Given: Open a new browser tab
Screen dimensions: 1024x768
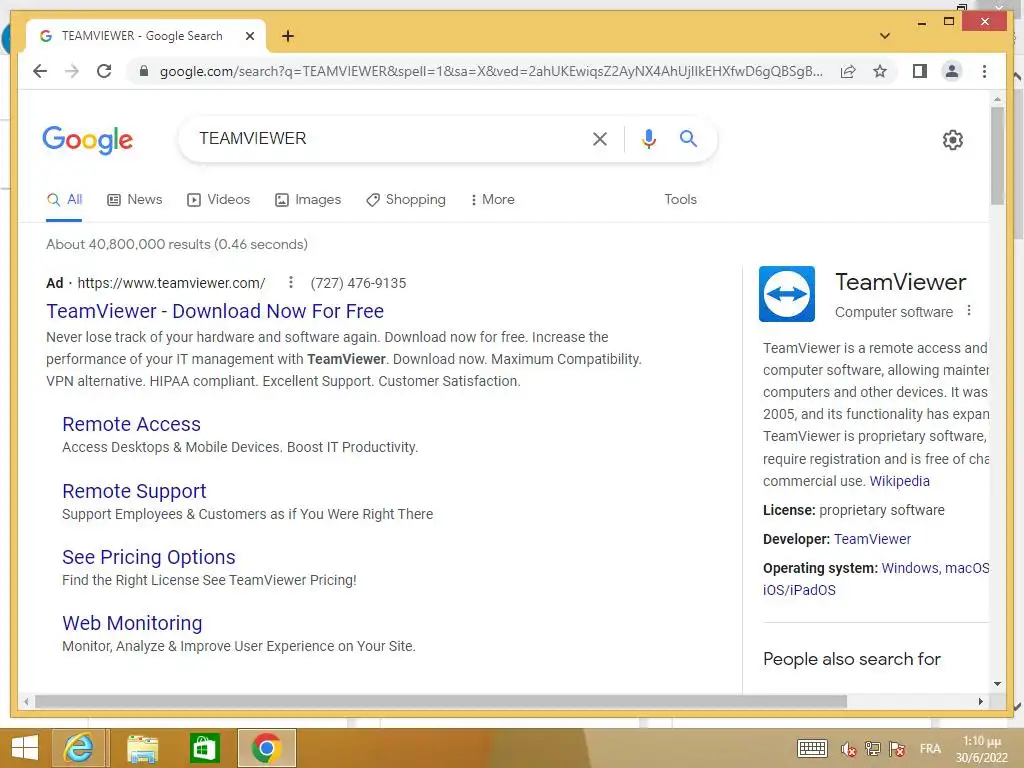Looking at the screenshot, I should click(x=287, y=36).
